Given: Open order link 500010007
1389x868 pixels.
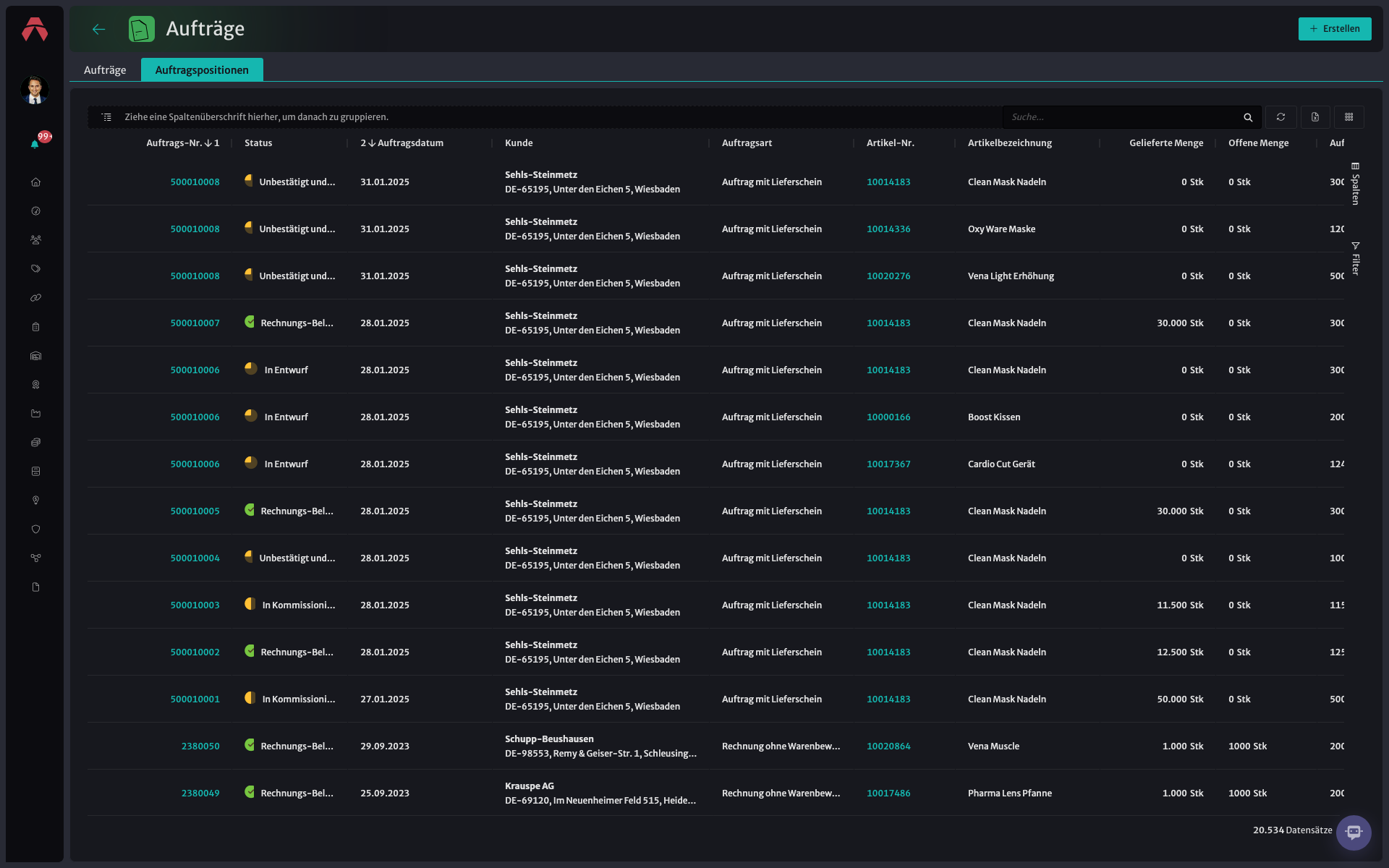Looking at the screenshot, I should pyautogui.click(x=195, y=323).
